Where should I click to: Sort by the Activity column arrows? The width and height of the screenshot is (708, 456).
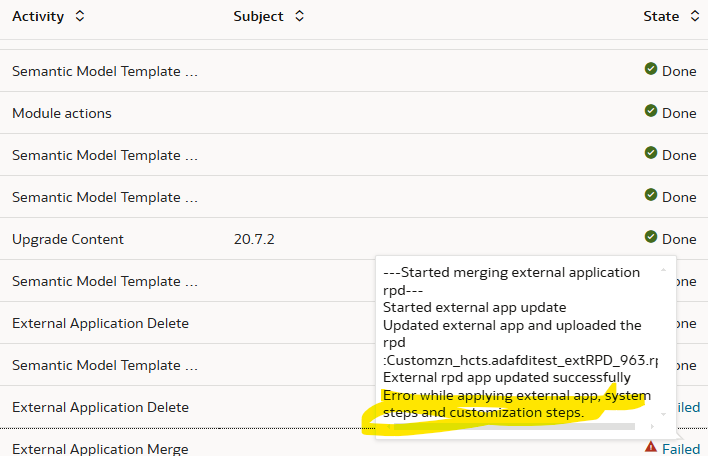coord(79,16)
